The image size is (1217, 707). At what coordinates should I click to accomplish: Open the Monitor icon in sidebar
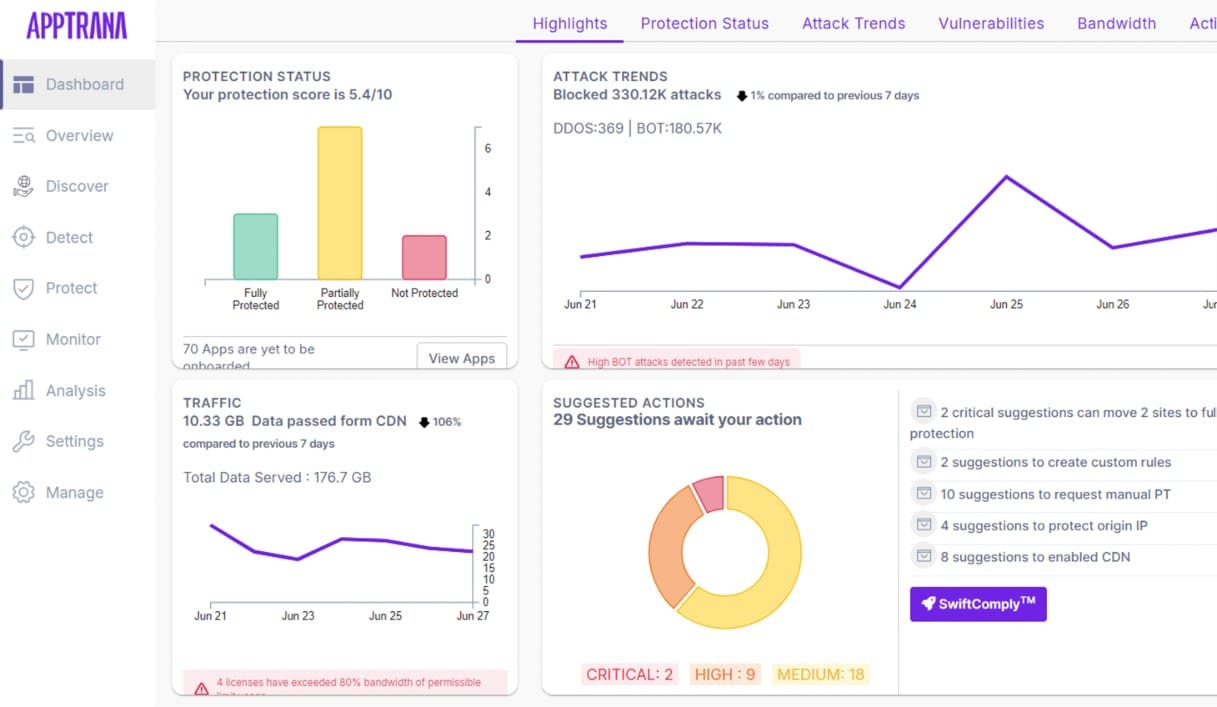click(24, 339)
